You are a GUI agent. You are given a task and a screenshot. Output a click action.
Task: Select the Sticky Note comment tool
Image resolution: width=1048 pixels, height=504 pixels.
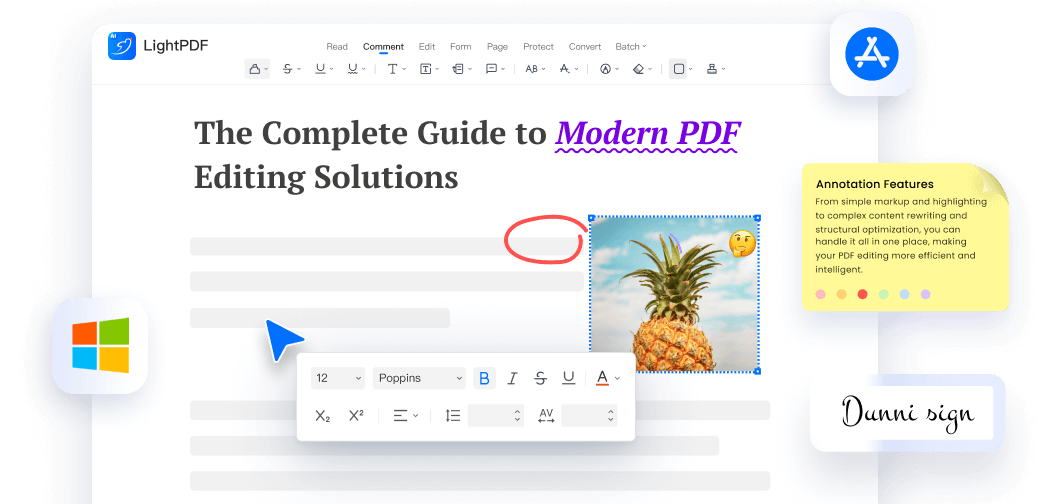point(491,69)
